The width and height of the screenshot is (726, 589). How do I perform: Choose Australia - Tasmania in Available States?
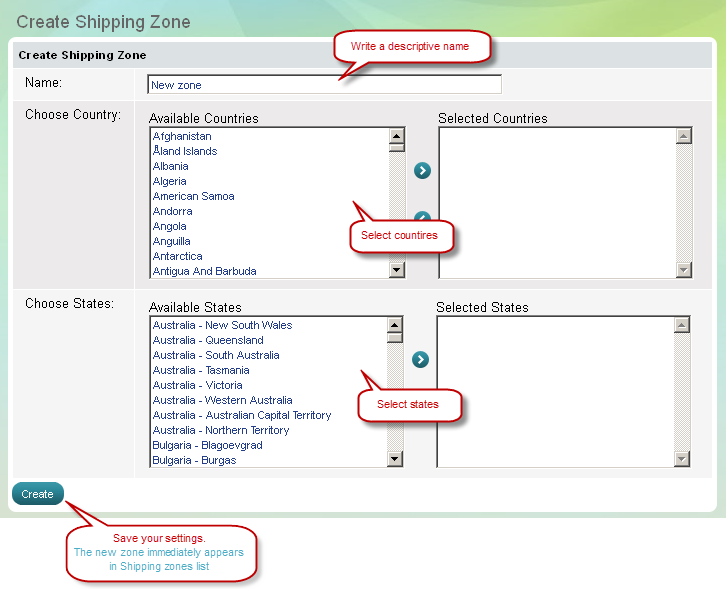pyautogui.click(x=201, y=370)
